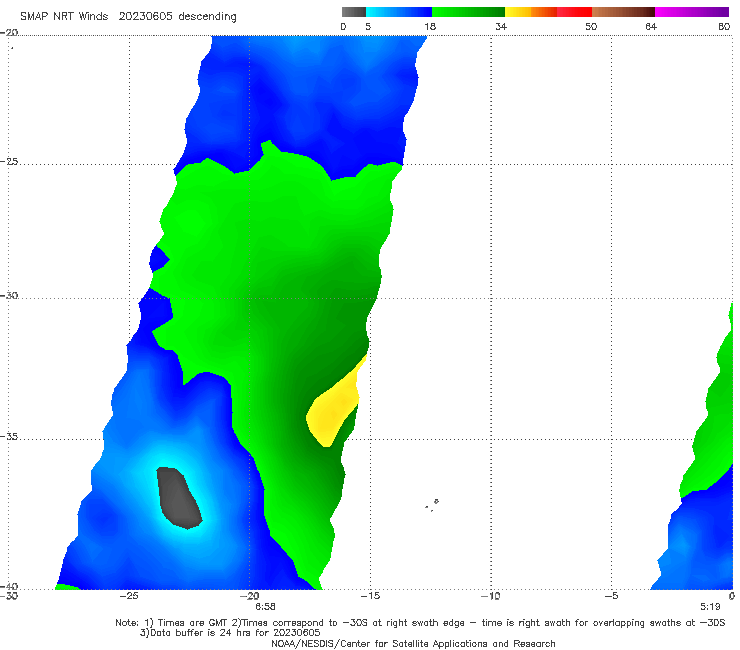
Task: Click the longitude label '-10' on bottom axis
Action: coord(491,596)
